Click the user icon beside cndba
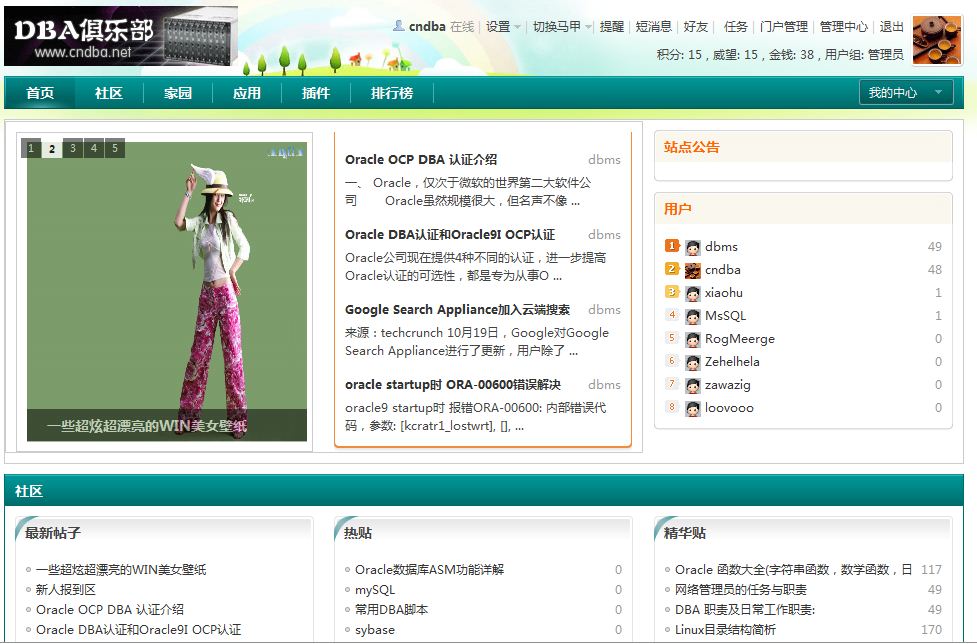 (x=399, y=26)
